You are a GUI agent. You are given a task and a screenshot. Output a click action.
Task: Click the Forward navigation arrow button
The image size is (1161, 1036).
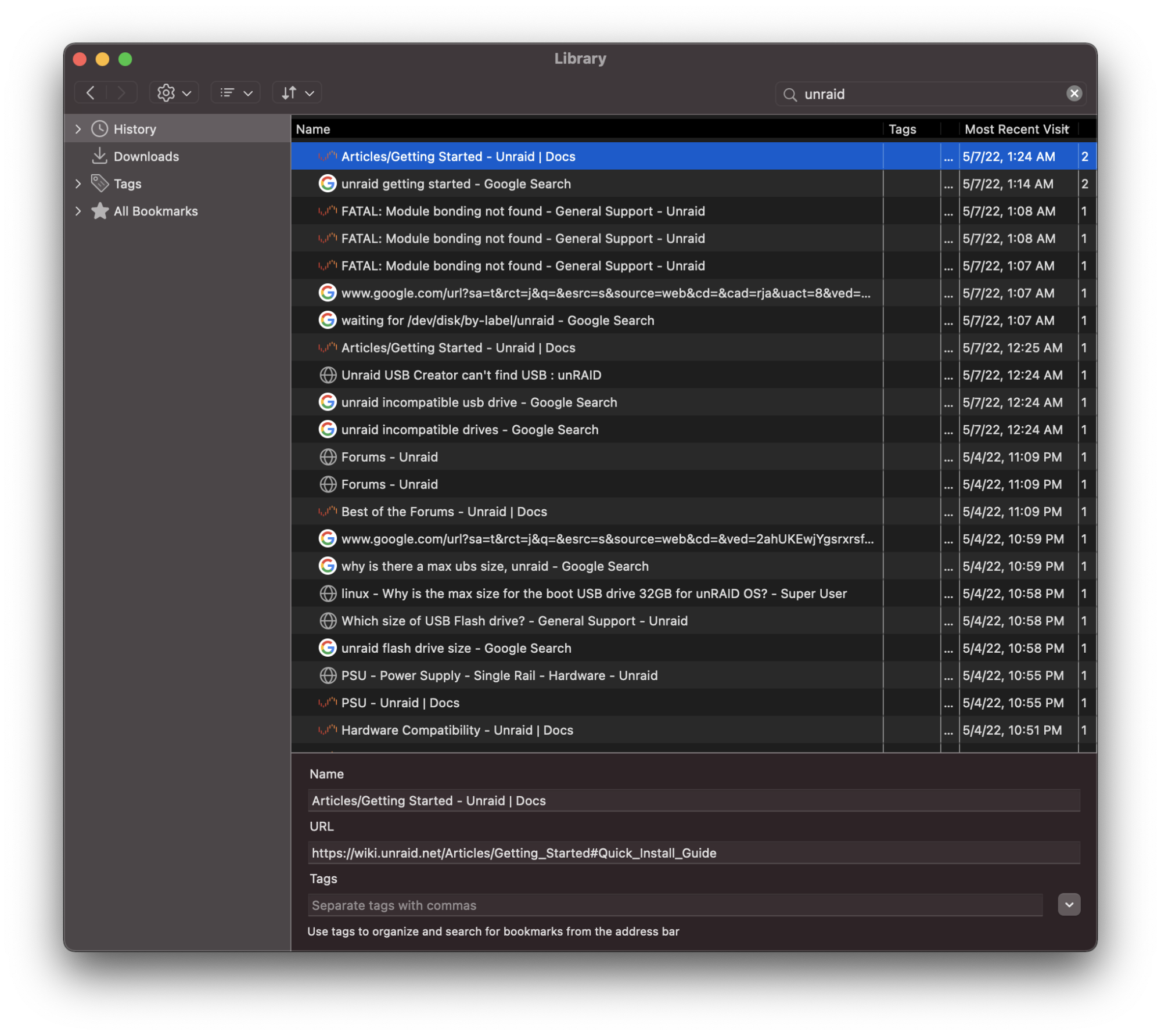pyautogui.click(x=121, y=92)
